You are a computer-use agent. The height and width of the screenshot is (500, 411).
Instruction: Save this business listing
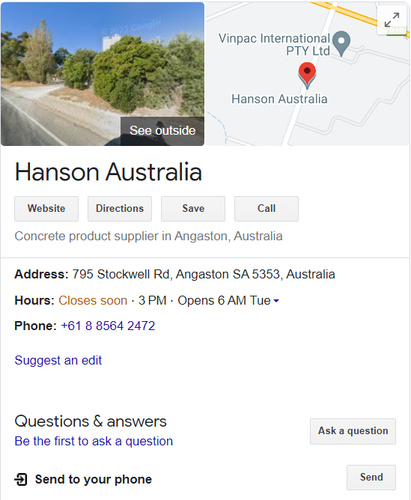coord(193,209)
